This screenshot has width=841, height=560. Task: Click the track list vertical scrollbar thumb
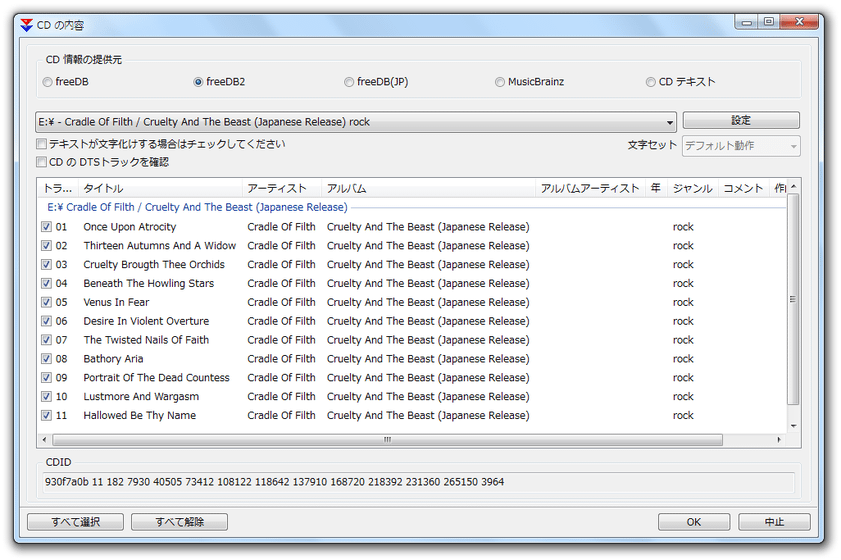[793, 299]
